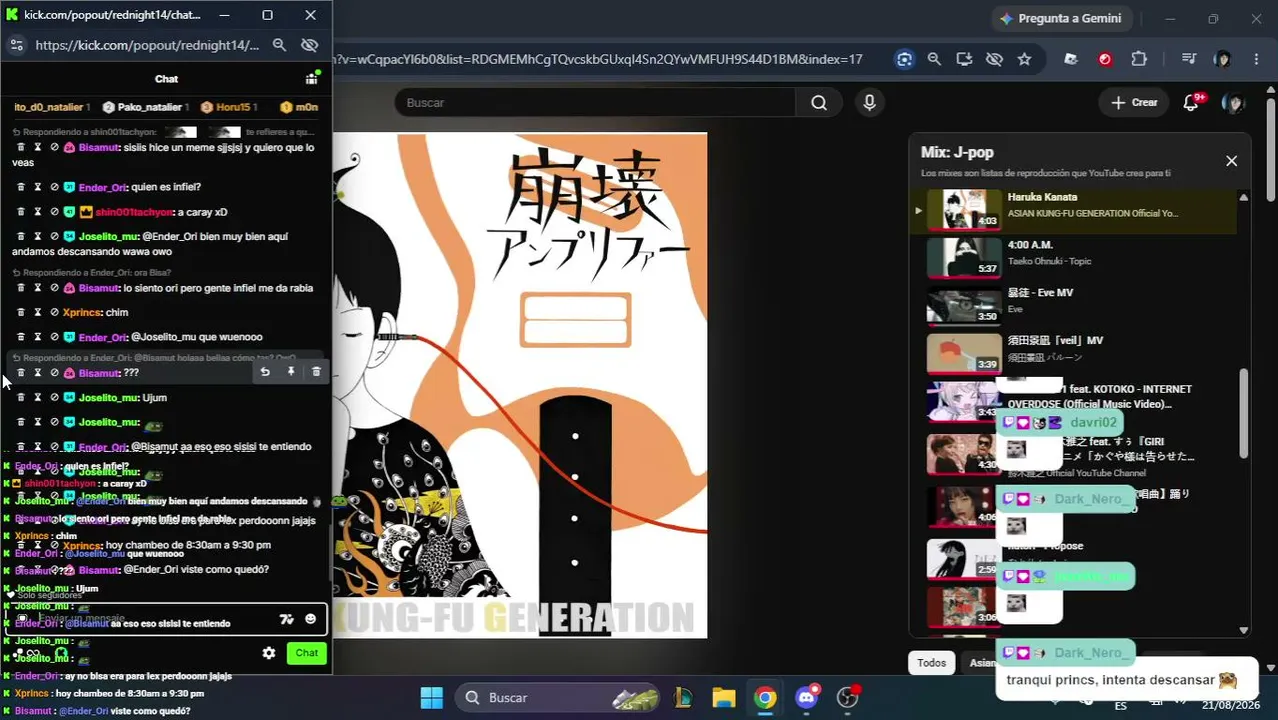Image resolution: width=1278 pixels, height=720 pixels.
Task: Open YouTube notifications bell
Action: [x=1190, y=102]
